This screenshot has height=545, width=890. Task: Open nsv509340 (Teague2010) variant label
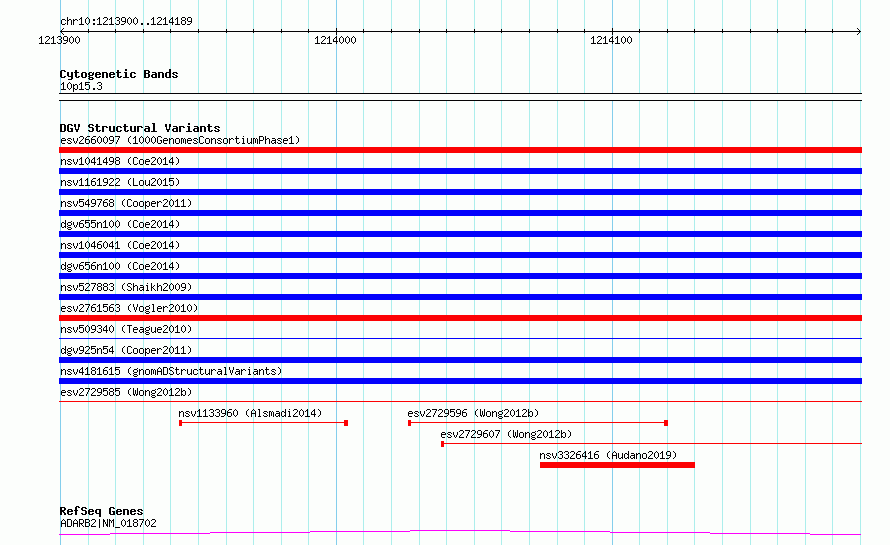(x=126, y=329)
